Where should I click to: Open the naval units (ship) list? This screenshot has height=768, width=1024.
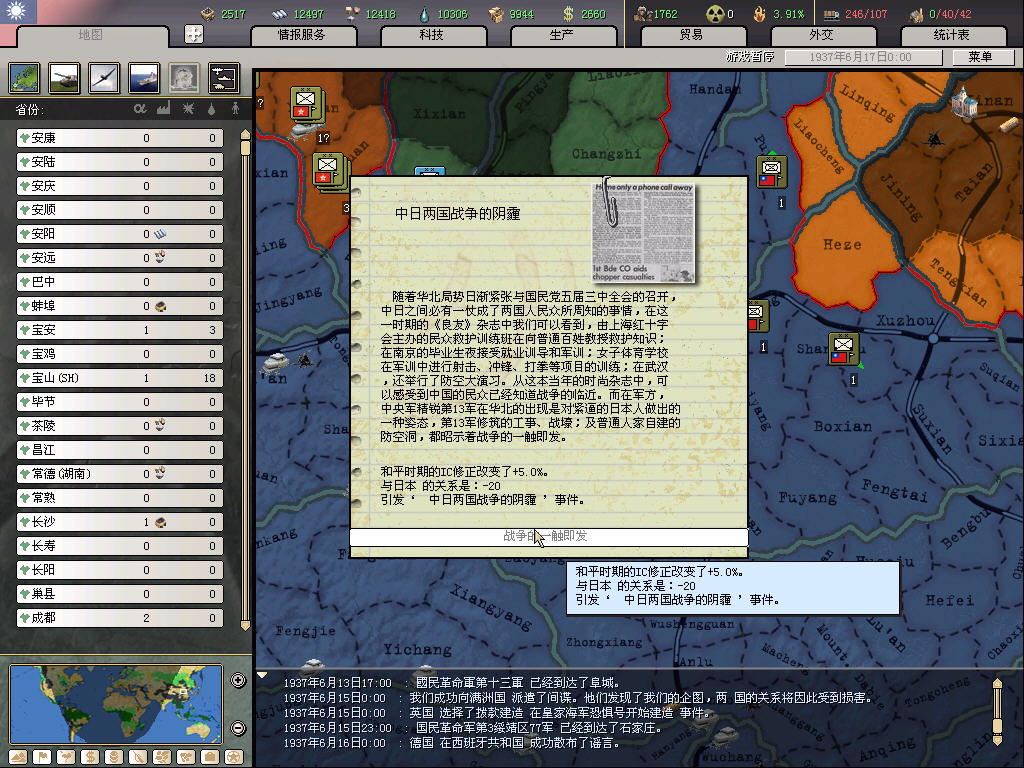tap(144, 78)
